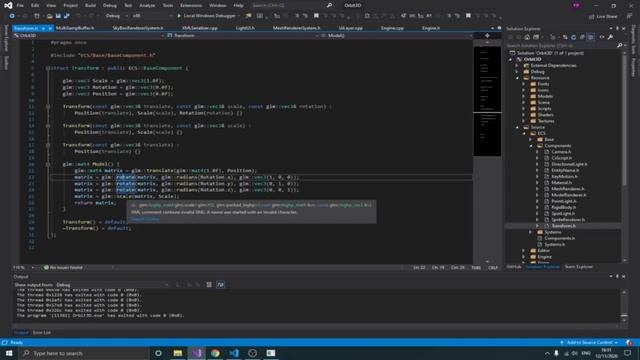Viewport: 640px width, 360px height.
Task: Open the Debug menu
Action: click(109, 6)
